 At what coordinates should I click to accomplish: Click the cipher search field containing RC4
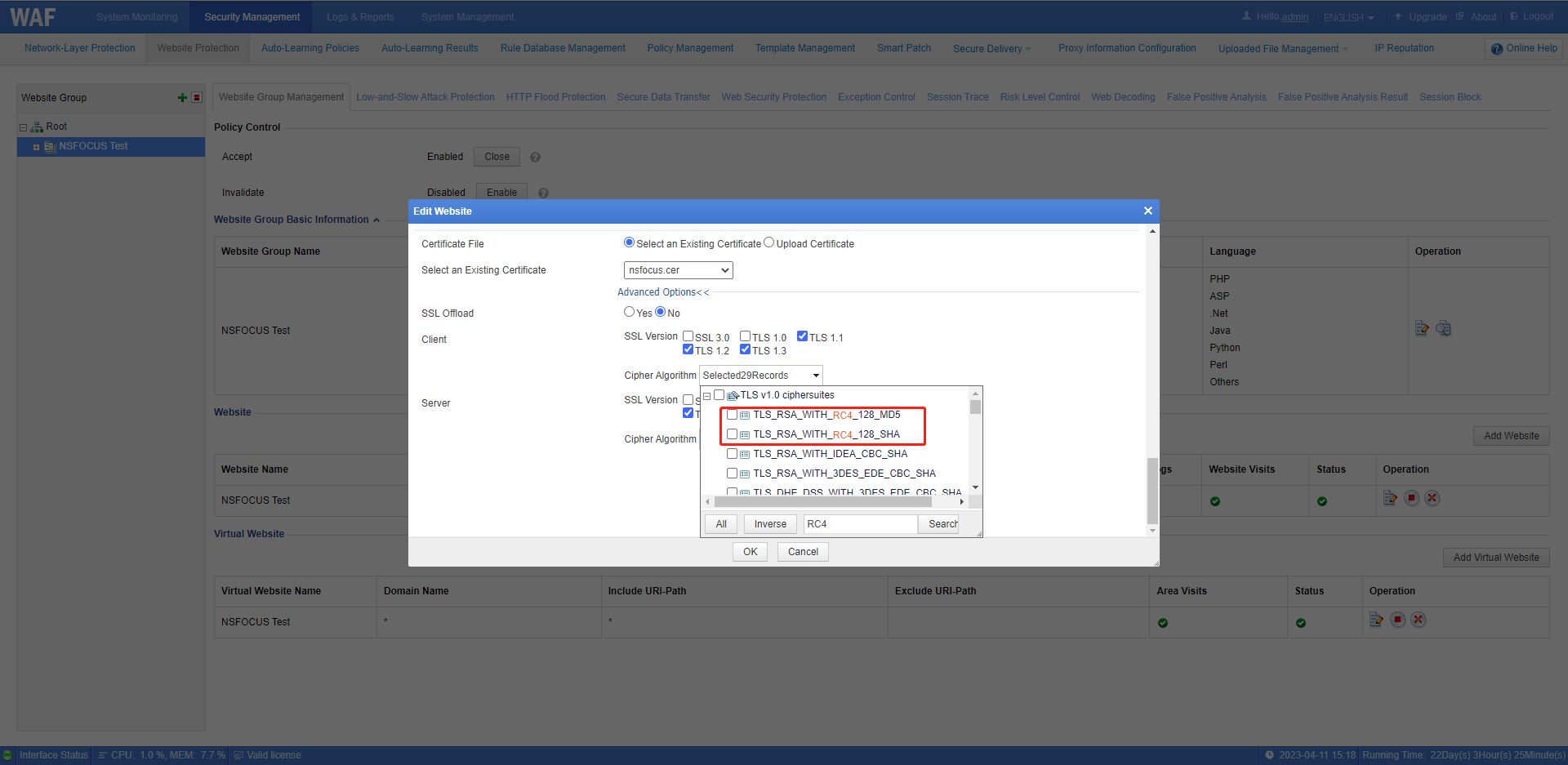pos(859,524)
